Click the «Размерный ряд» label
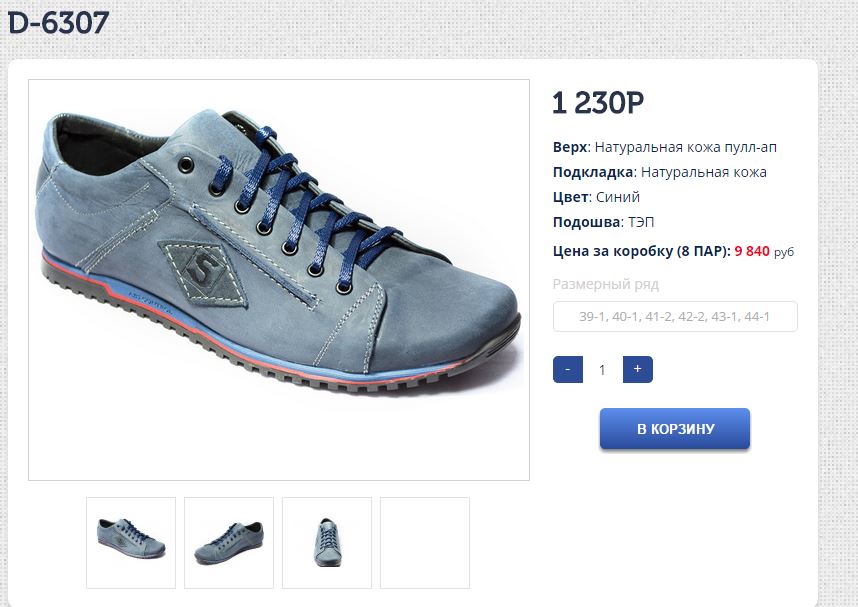Screen dimensions: 858x607 click(606, 284)
